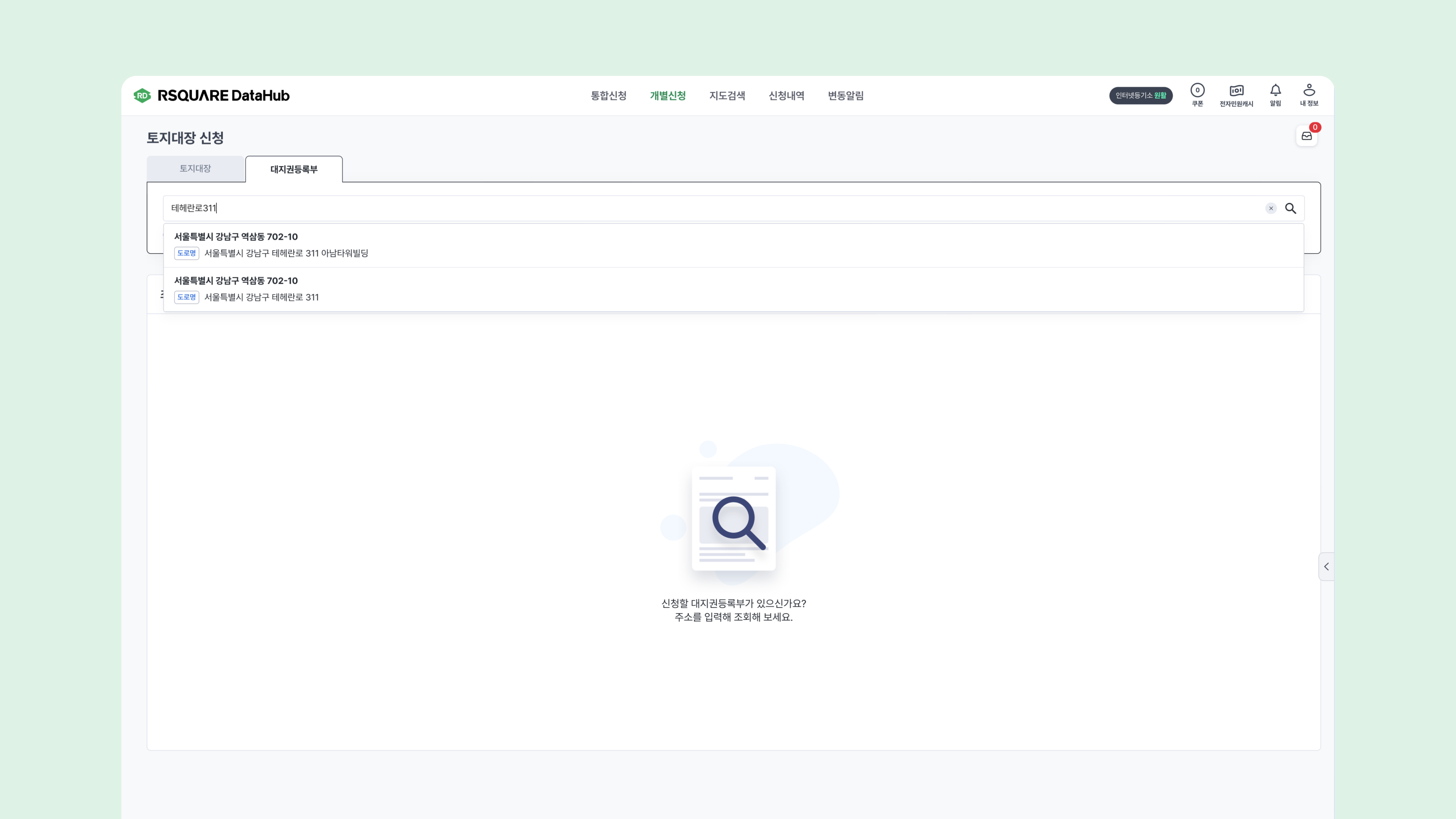Open the 통합신청 menu
1456x819 pixels.
click(x=608, y=96)
